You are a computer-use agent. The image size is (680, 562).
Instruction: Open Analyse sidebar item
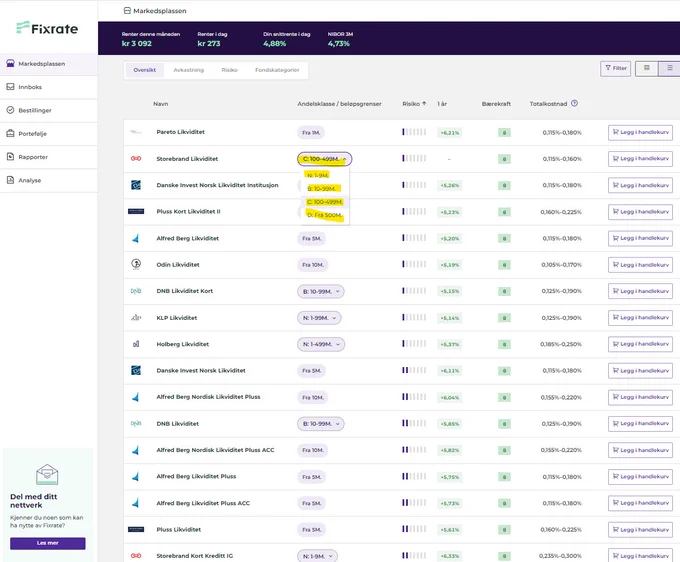point(49,180)
